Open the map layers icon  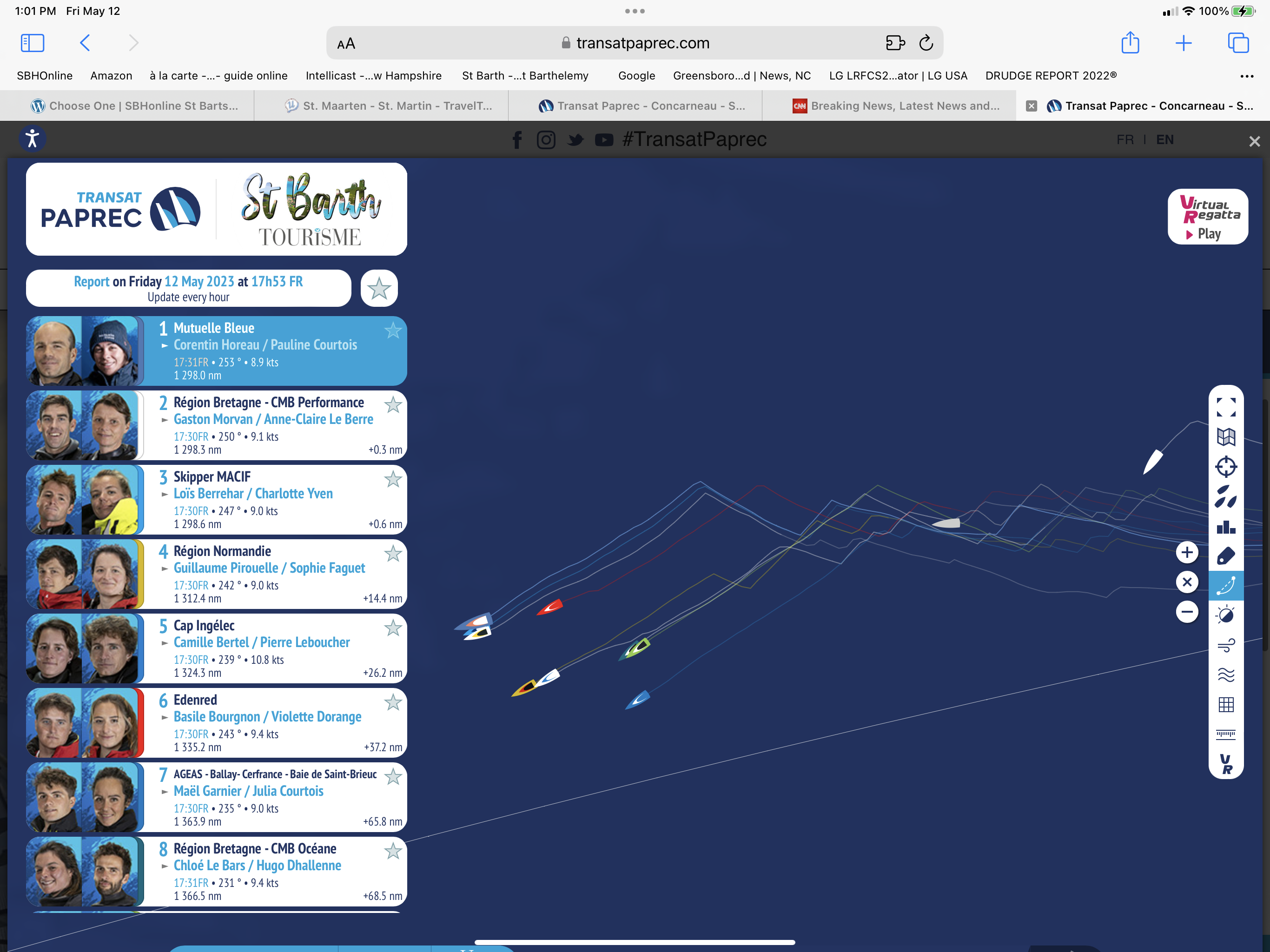pyautogui.click(x=1226, y=437)
